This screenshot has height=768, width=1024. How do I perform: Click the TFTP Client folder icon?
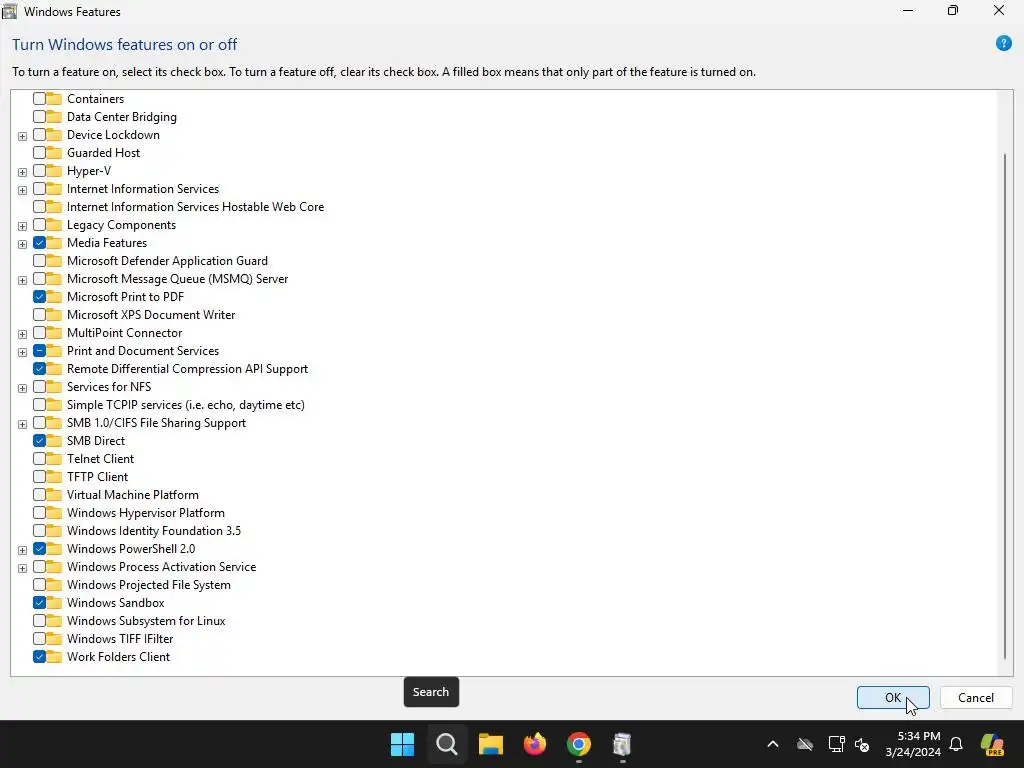tap(54, 477)
